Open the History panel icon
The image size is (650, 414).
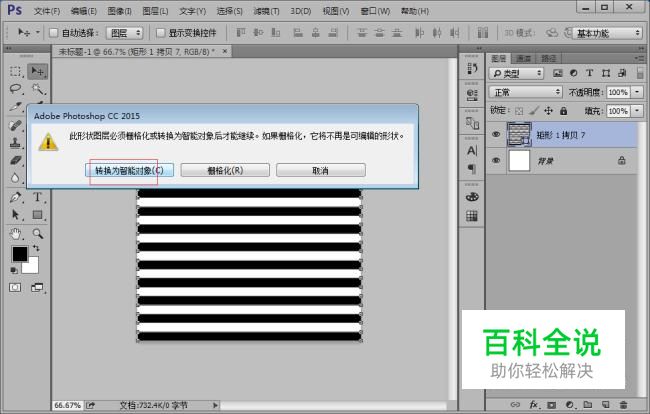pyautogui.click(x=472, y=68)
